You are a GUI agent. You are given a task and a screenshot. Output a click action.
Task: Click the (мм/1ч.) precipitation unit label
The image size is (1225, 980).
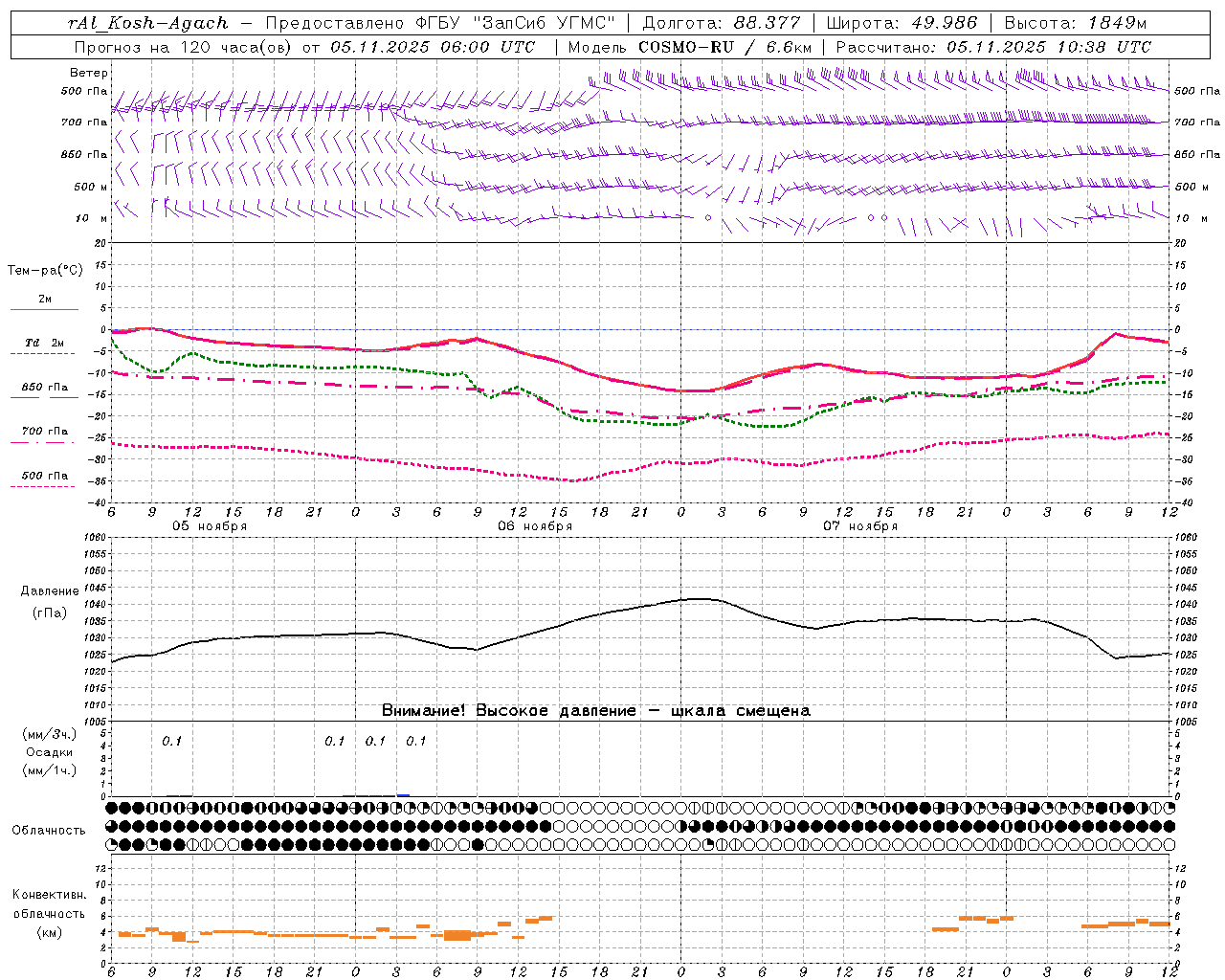pos(50,770)
